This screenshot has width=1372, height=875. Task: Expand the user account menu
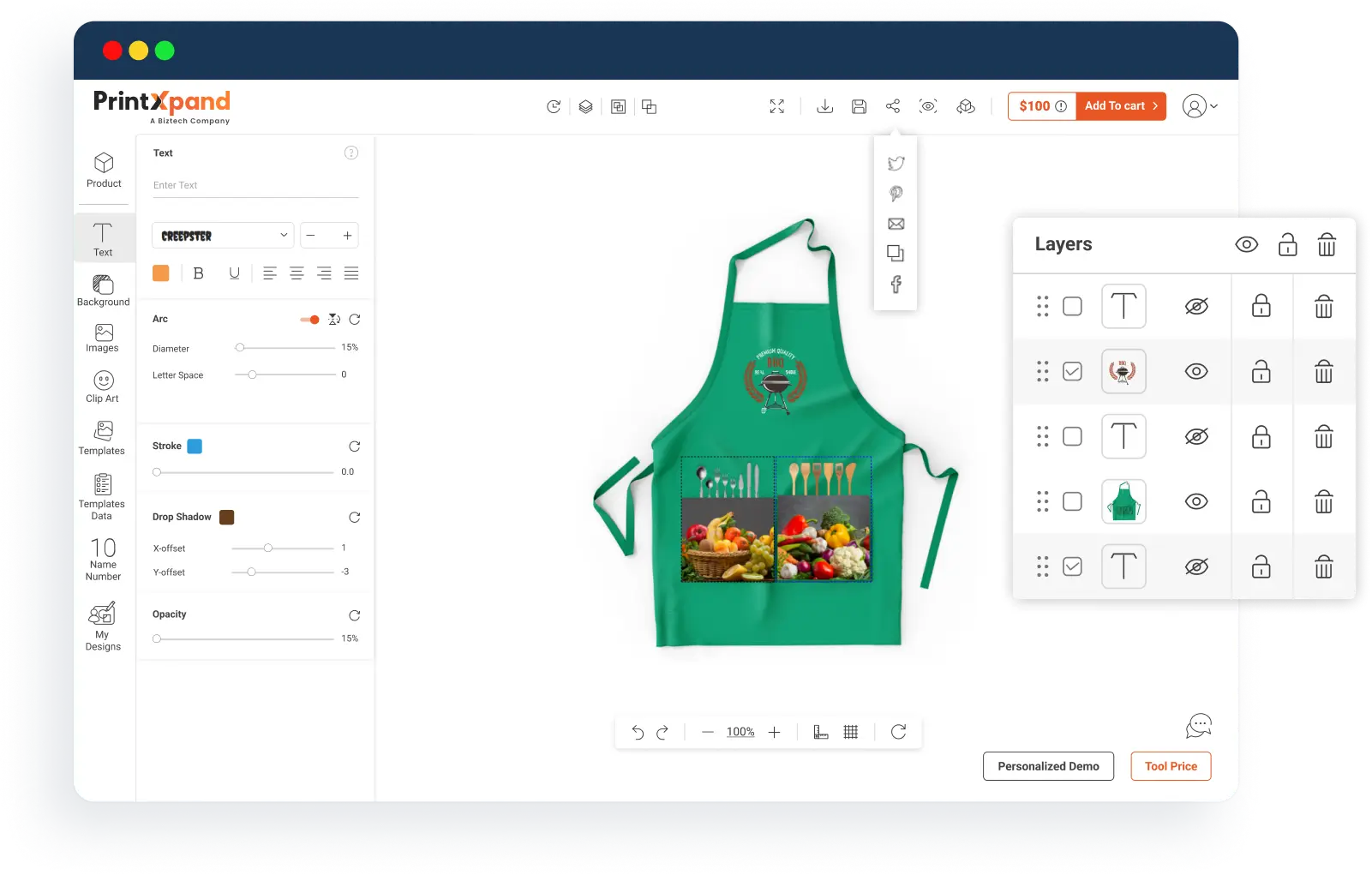[x=1200, y=106]
